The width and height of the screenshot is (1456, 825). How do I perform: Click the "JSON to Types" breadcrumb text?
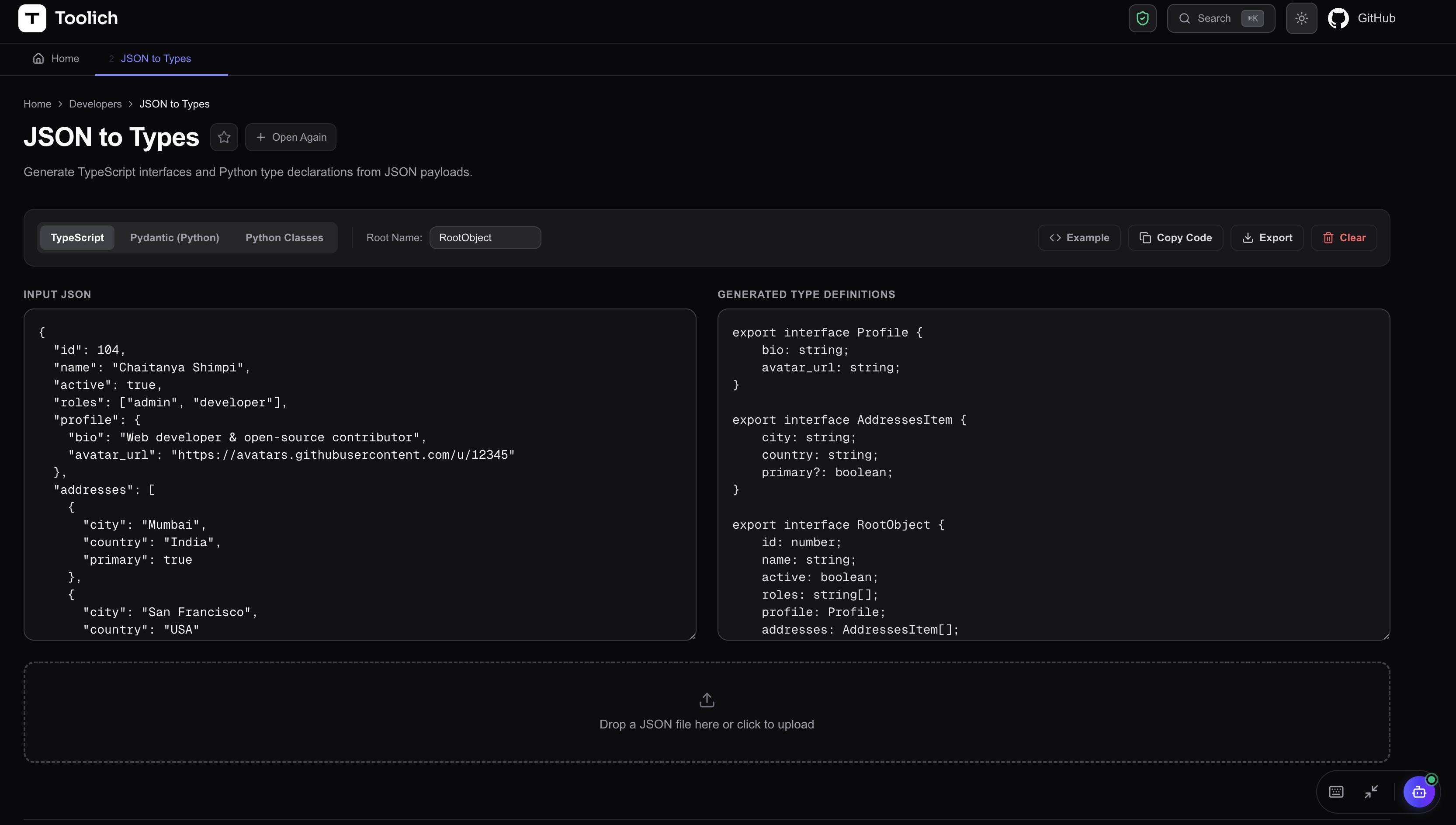[x=174, y=104]
